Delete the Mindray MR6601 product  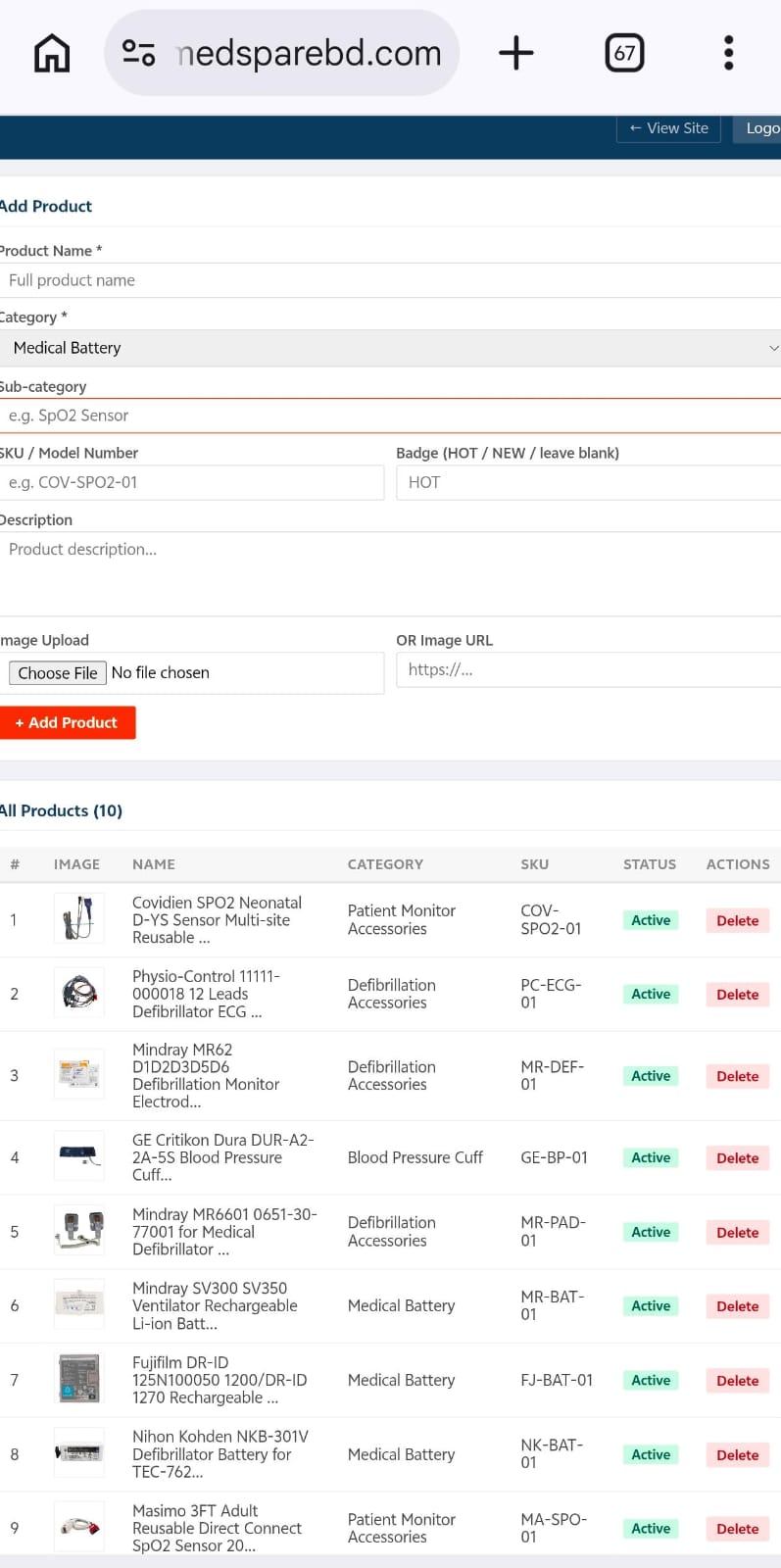click(737, 1232)
